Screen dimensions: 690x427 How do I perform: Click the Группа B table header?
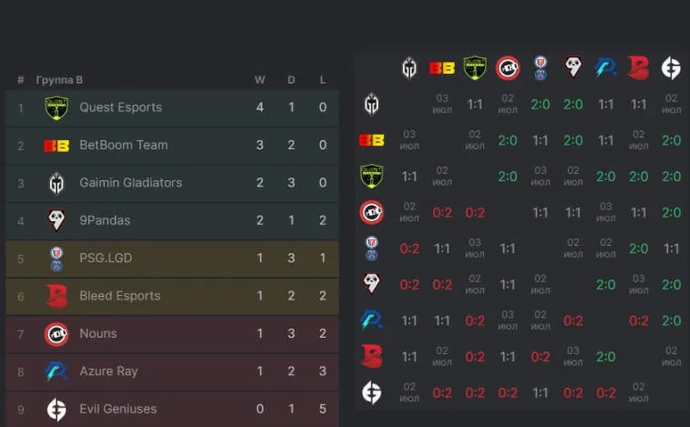[x=59, y=80]
